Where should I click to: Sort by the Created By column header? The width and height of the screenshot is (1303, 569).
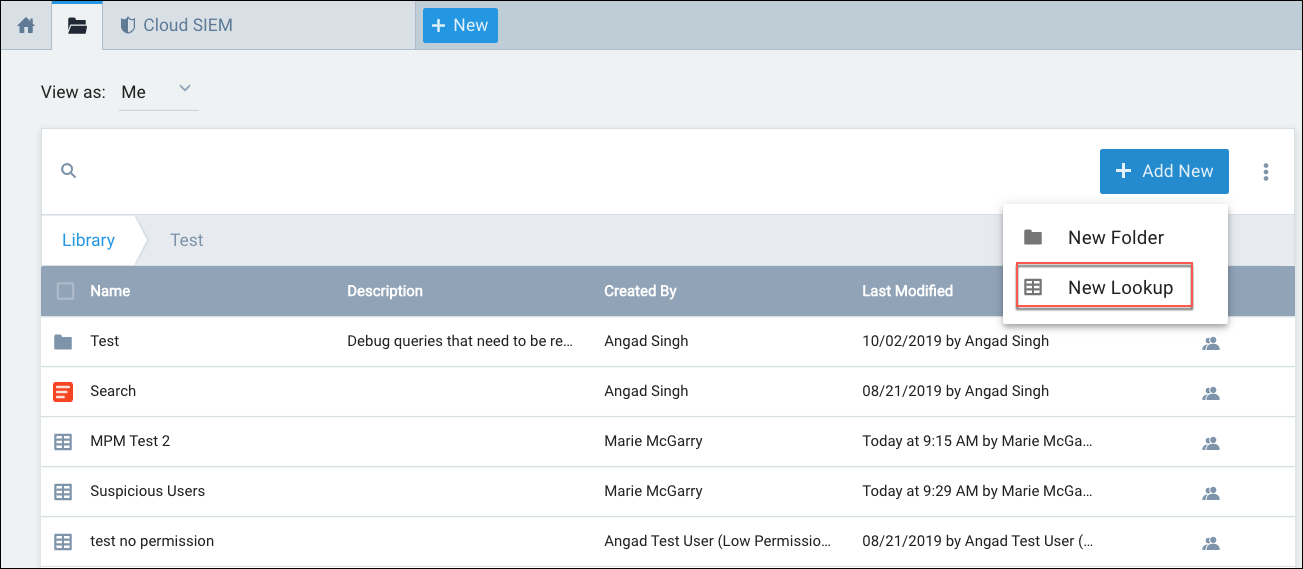point(640,291)
